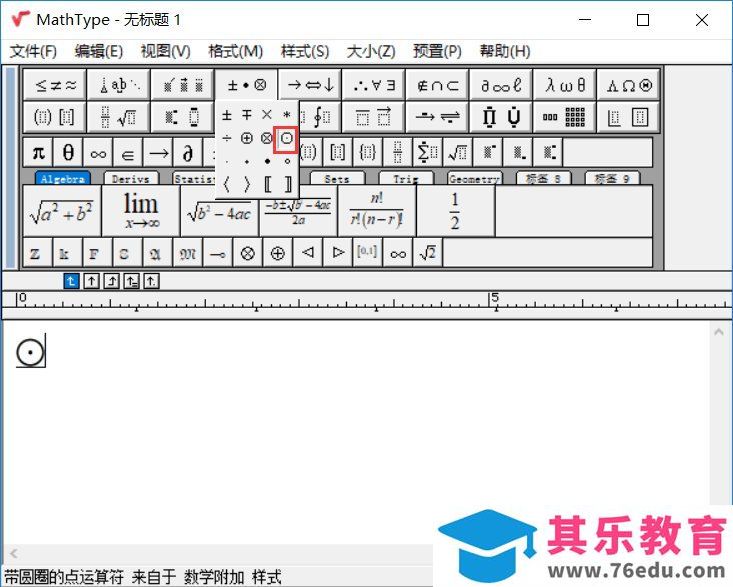Insert left angle bracket ⟨ from popup

tap(227, 185)
